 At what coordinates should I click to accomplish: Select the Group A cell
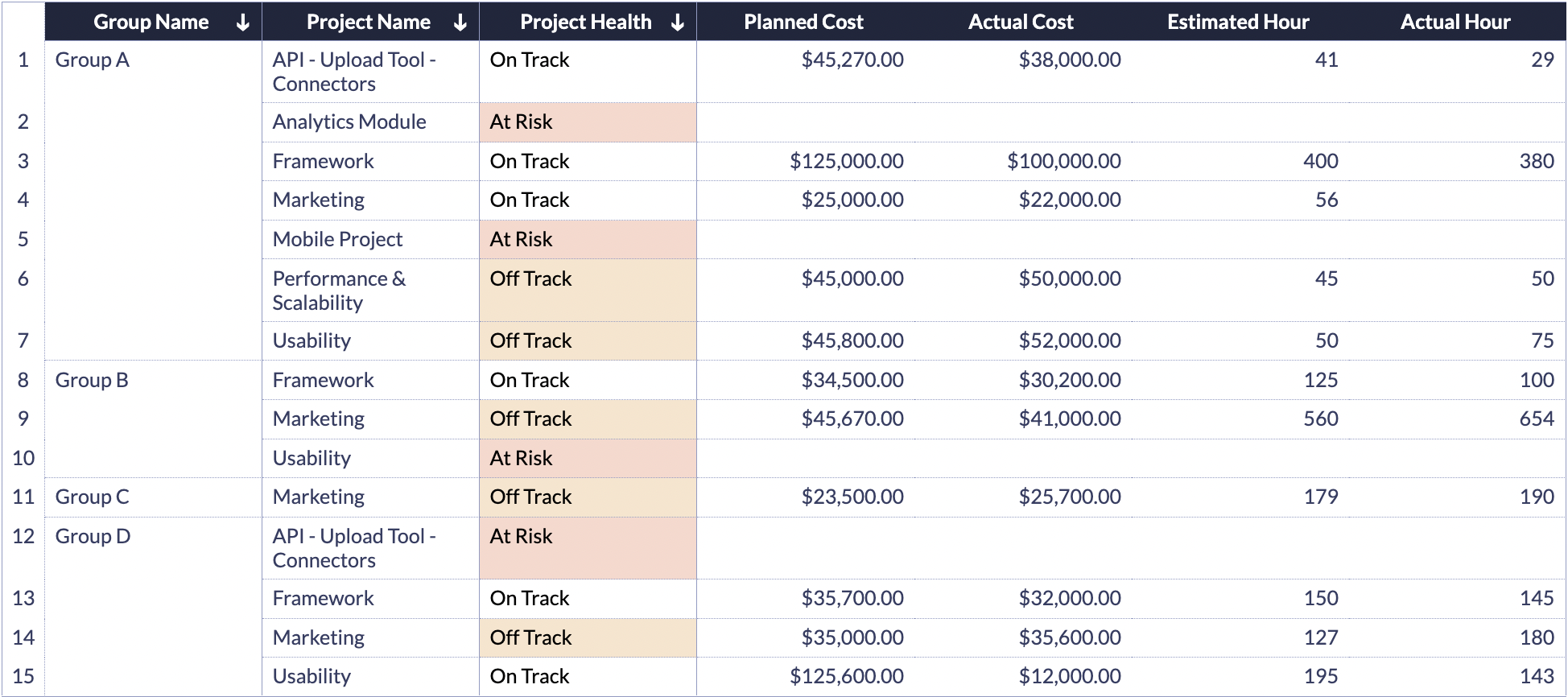[x=93, y=60]
